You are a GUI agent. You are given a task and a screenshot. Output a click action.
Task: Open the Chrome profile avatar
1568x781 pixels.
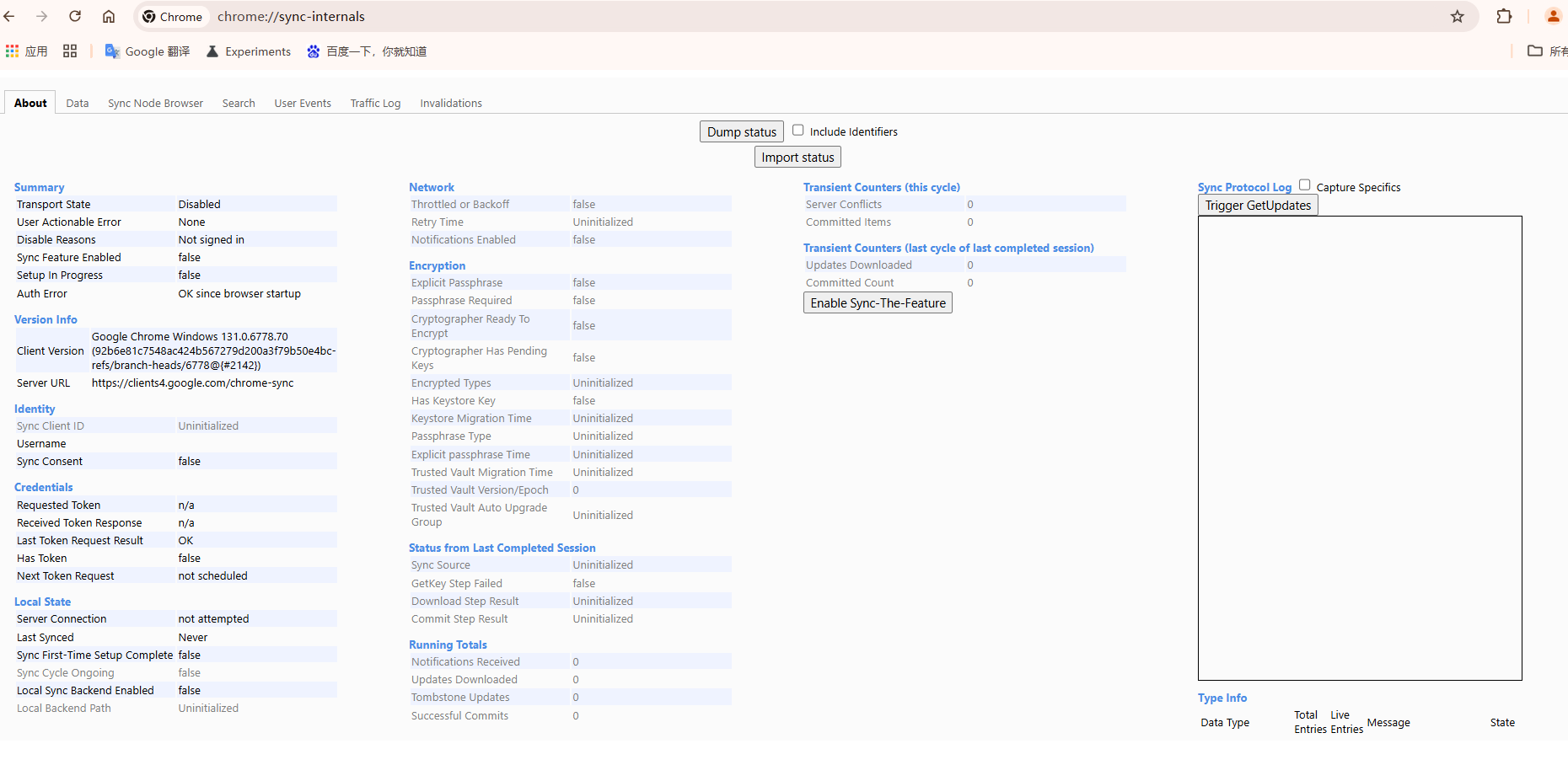(1553, 16)
